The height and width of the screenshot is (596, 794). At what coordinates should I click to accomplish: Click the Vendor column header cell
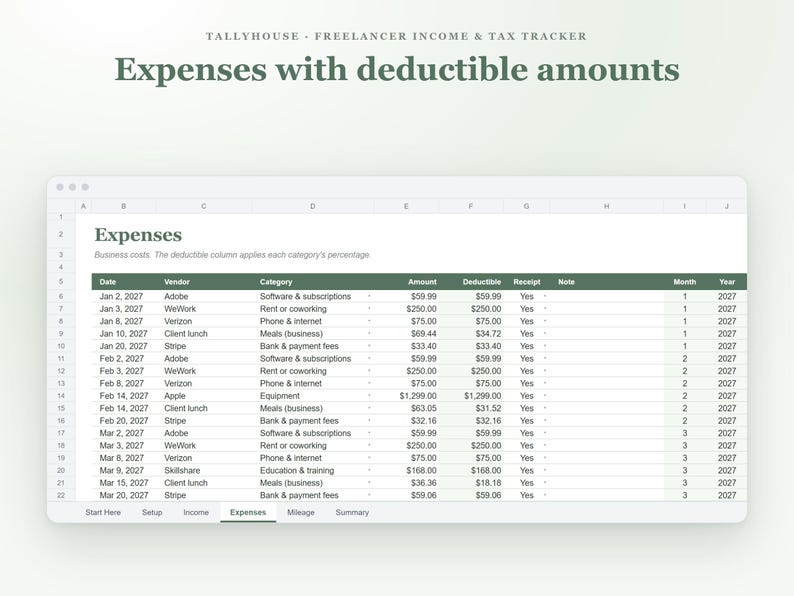point(204,282)
